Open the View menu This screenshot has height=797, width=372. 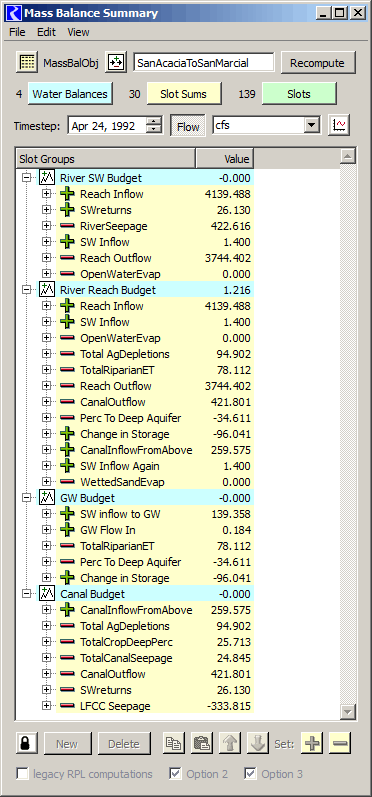78,32
